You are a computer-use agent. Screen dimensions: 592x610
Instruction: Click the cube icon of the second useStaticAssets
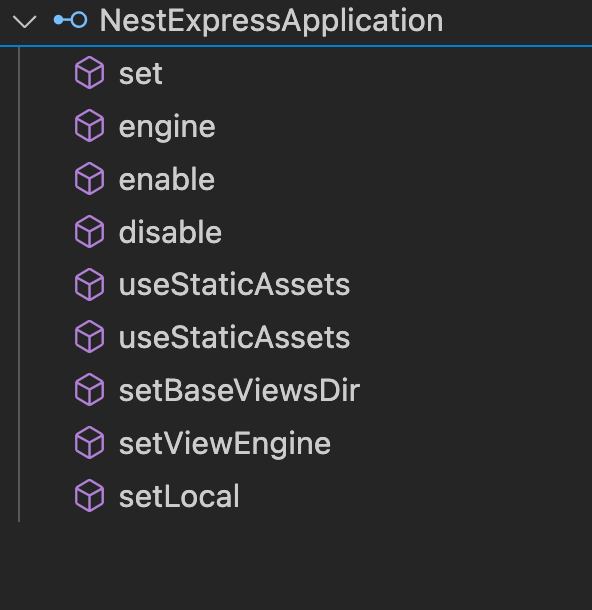[x=89, y=337]
